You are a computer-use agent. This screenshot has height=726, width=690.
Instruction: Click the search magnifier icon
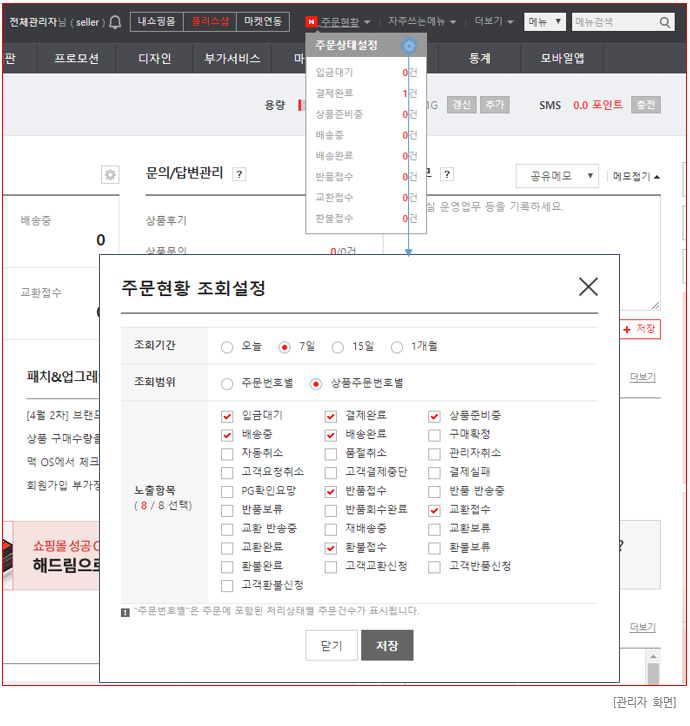(666, 22)
